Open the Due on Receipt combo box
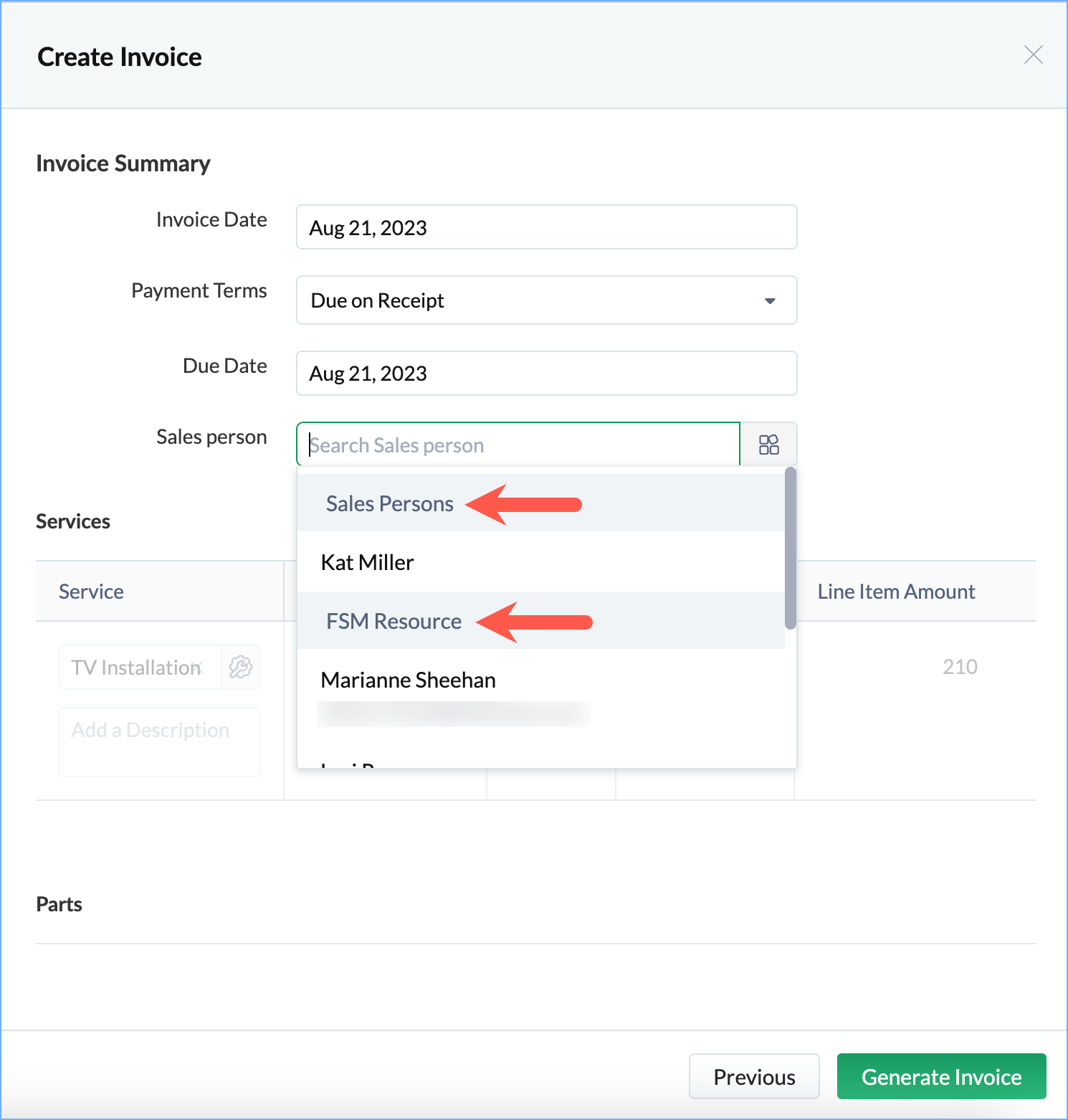The width and height of the screenshot is (1068, 1120). coord(530,301)
